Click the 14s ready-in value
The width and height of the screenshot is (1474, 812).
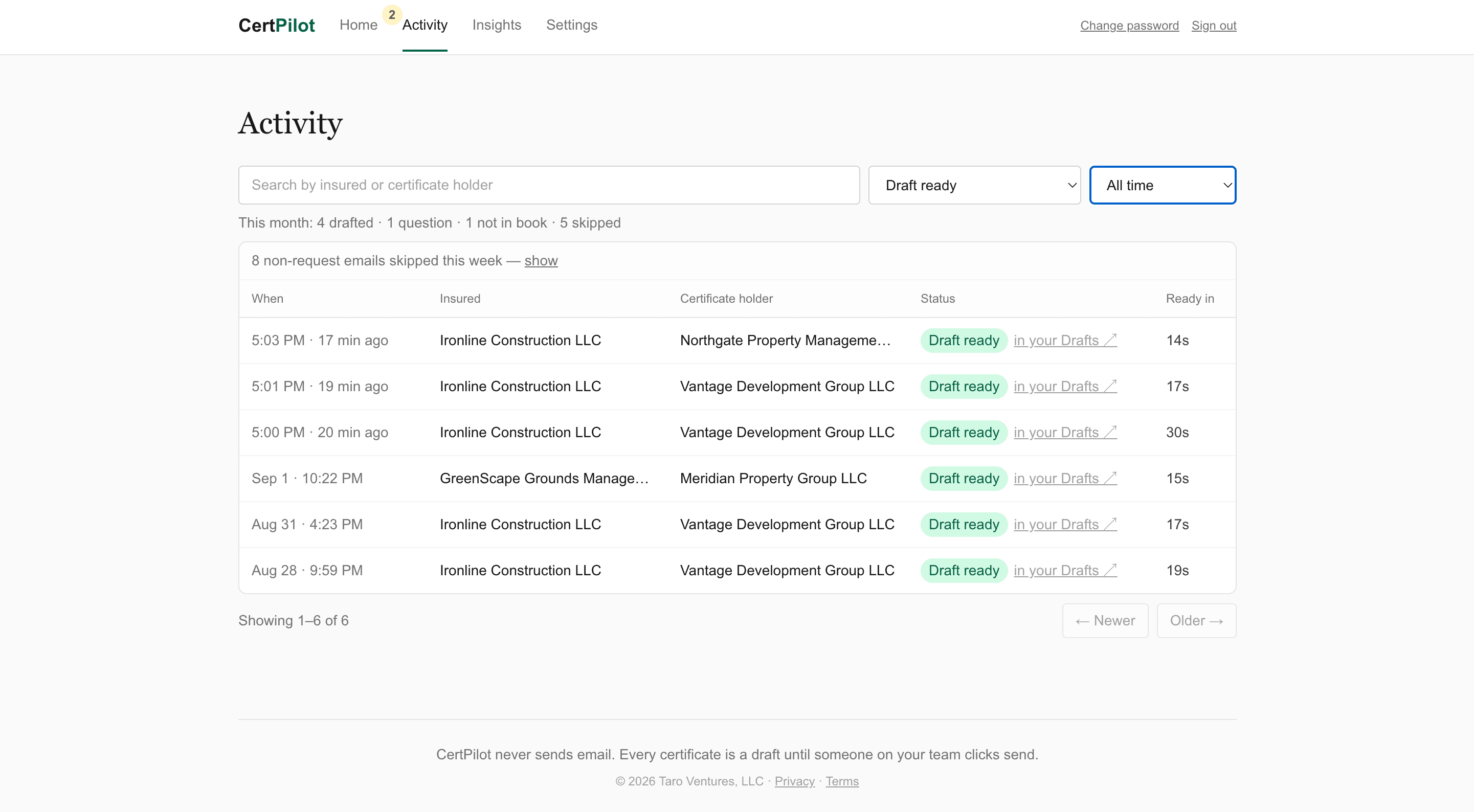[x=1177, y=341]
